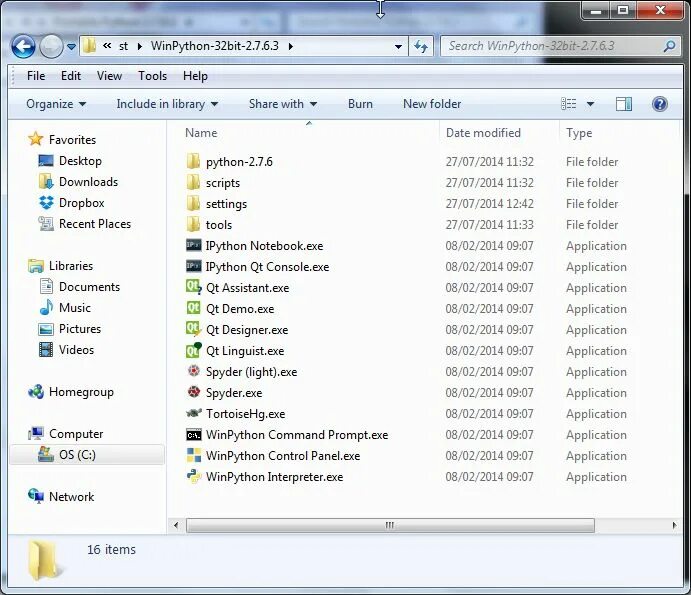Open Recent Places in Favorites
Screen dimensions: 691x595
tap(95, 224)
